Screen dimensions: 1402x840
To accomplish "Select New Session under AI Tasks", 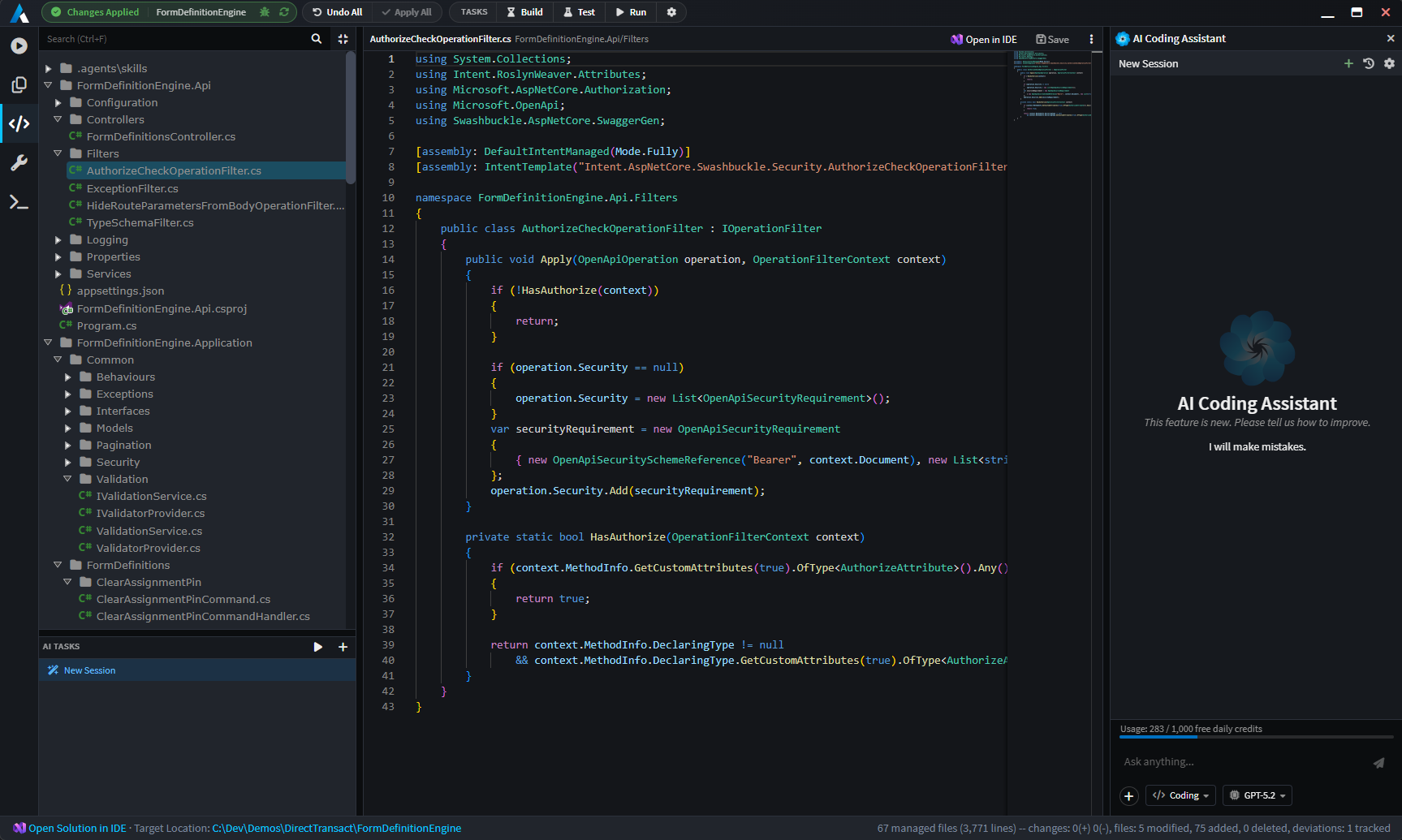I will pos(197,670).
